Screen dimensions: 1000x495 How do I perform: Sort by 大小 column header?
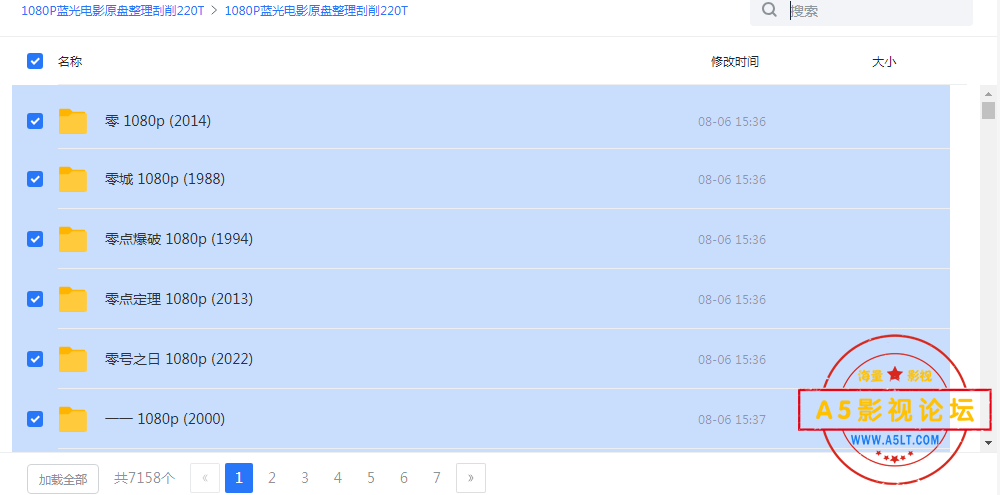(884, 62)
